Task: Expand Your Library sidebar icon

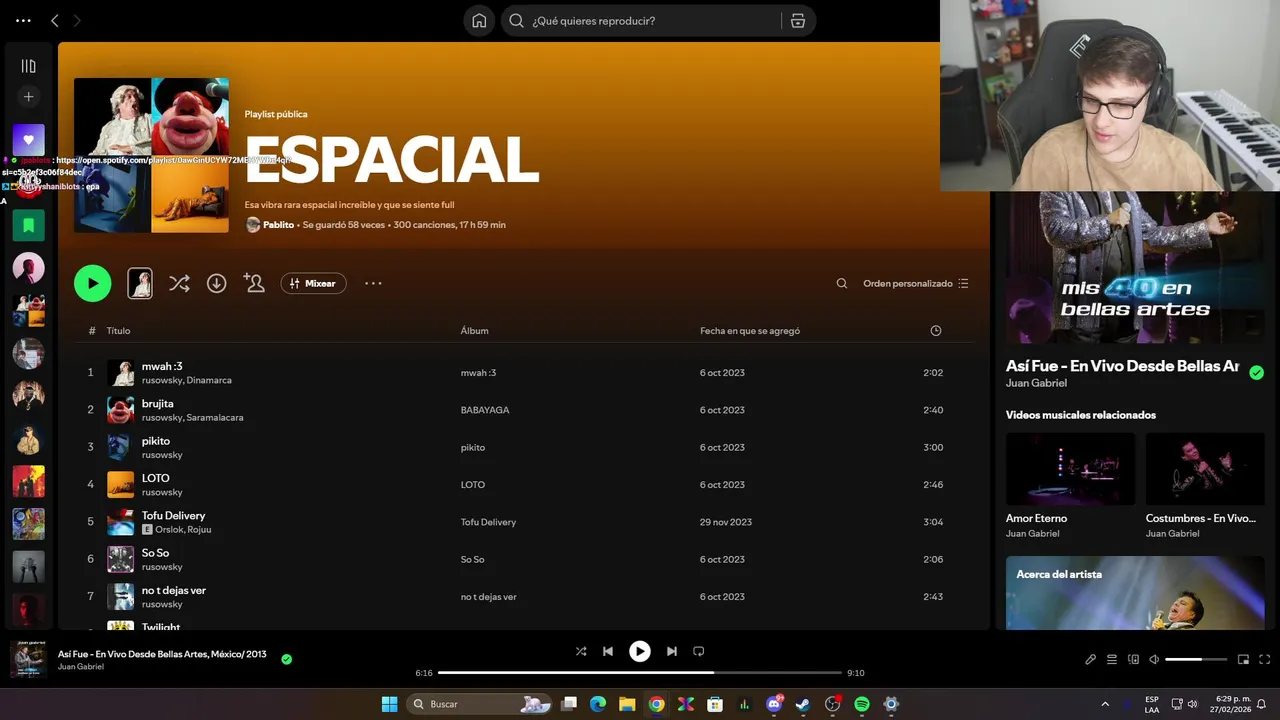Action: click(28, 66)
